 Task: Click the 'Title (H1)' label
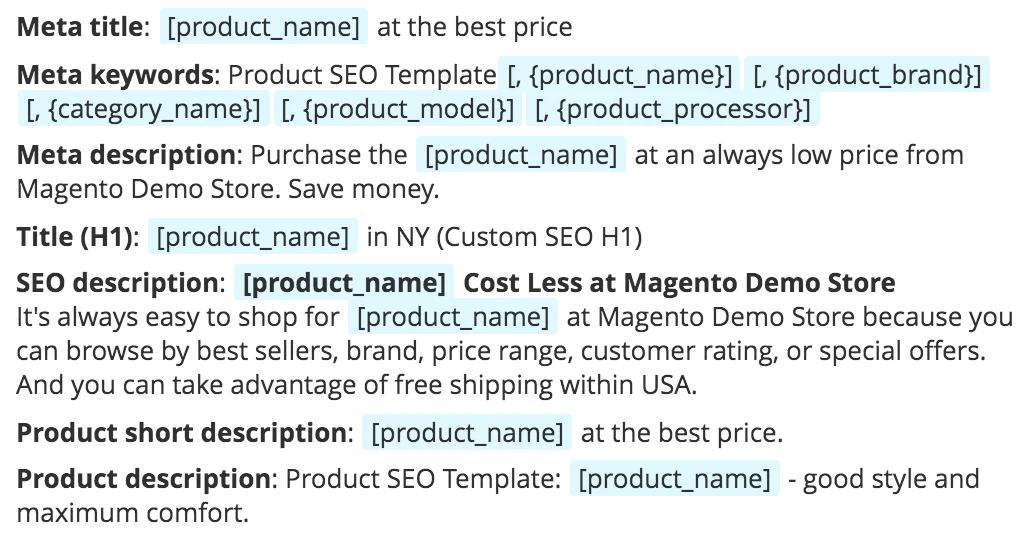(x=74, y=236)
